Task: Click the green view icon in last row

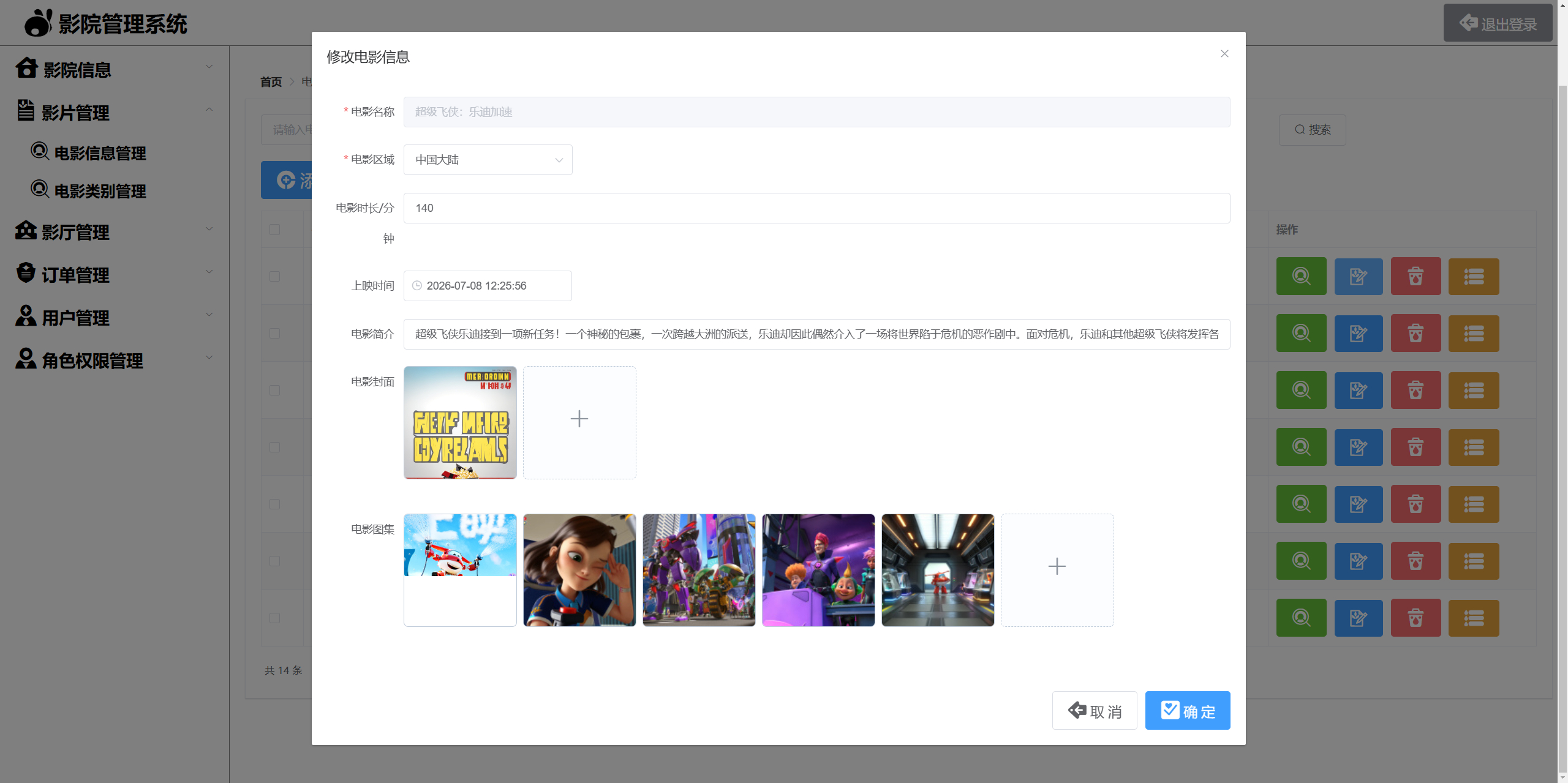Action: pyautogui.click(x=1301, y=618)
